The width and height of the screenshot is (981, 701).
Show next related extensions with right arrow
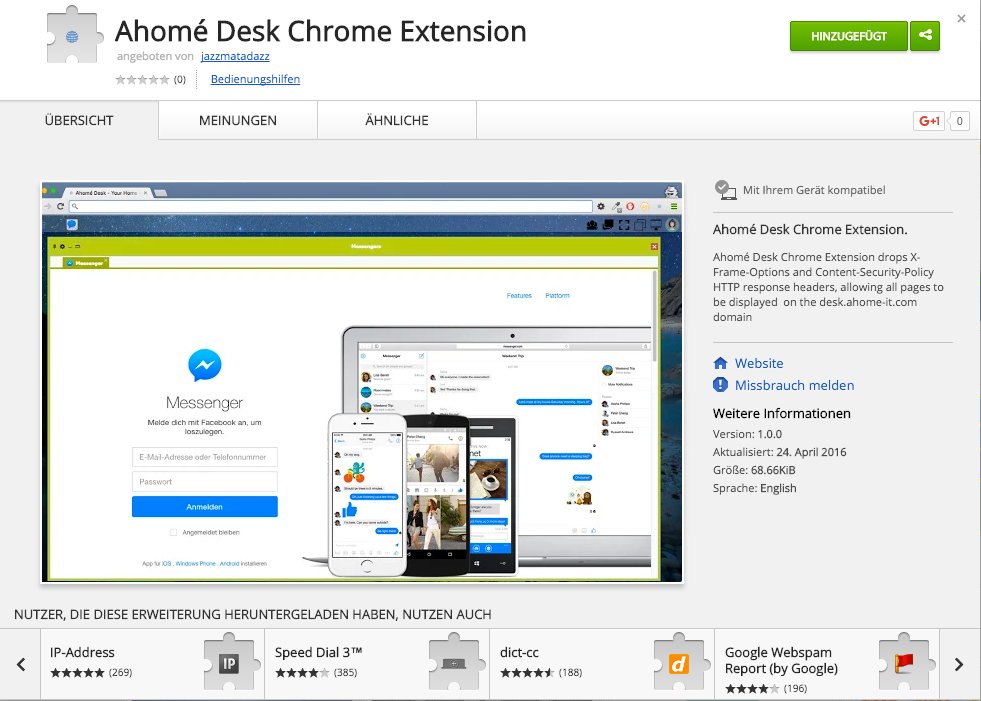pyautogui.click(x=959, y=664)
